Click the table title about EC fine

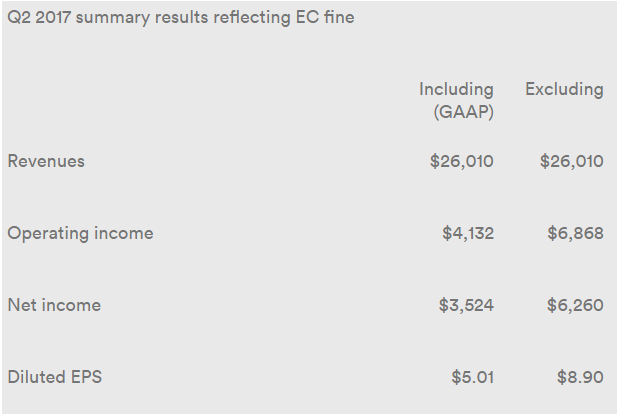coord(181,18)
